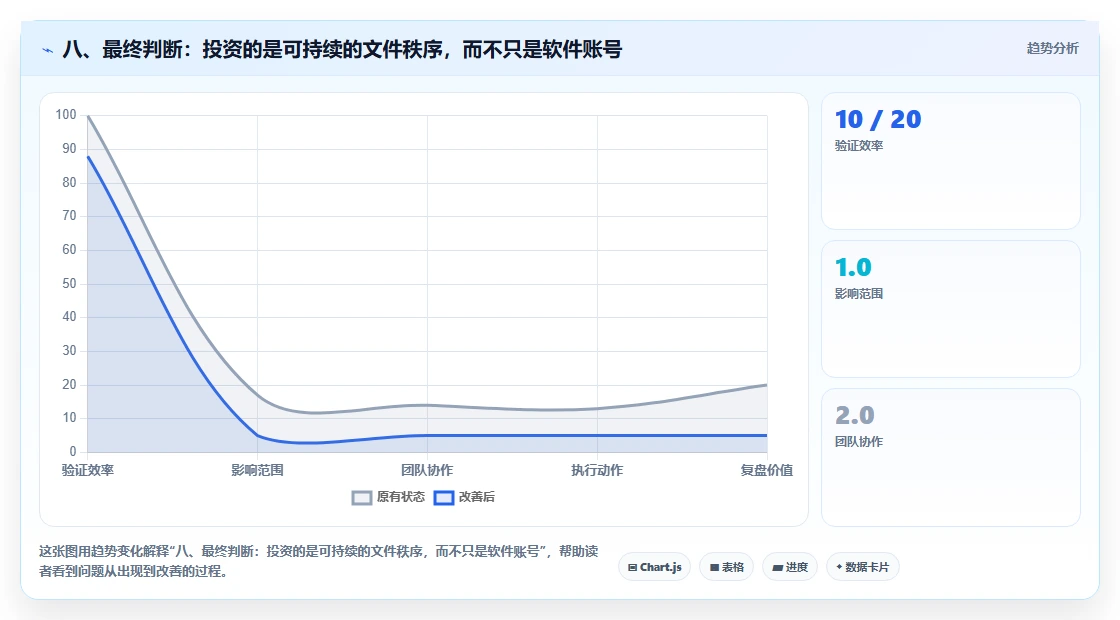Click the 10 / 20 metric value

point(878,119)
